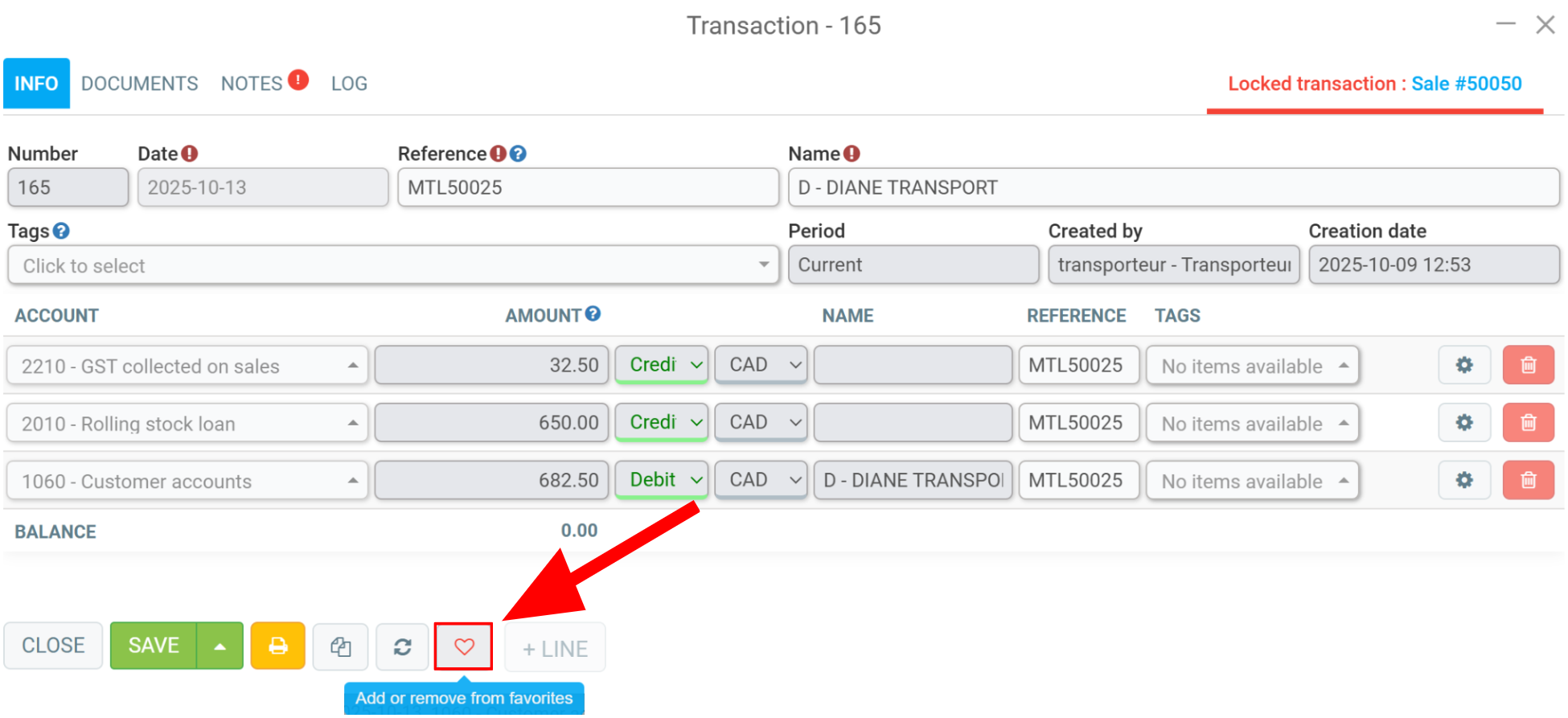Expand the Tags Click to select dropdown
The width and height of the screenshot is (1568, 718).
point(393,265)
